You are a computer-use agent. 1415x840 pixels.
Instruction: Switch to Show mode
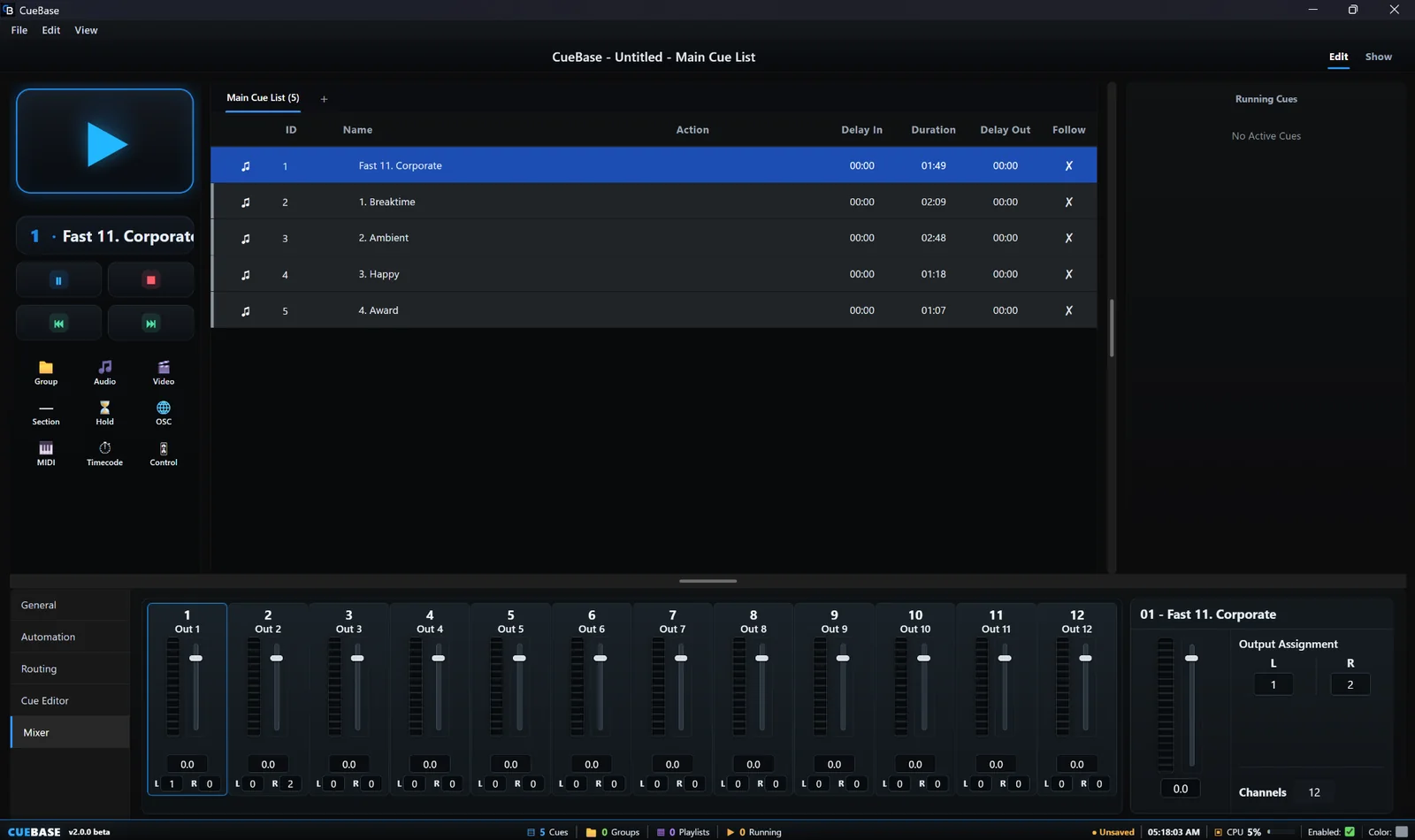click(x=1378, y=57)
